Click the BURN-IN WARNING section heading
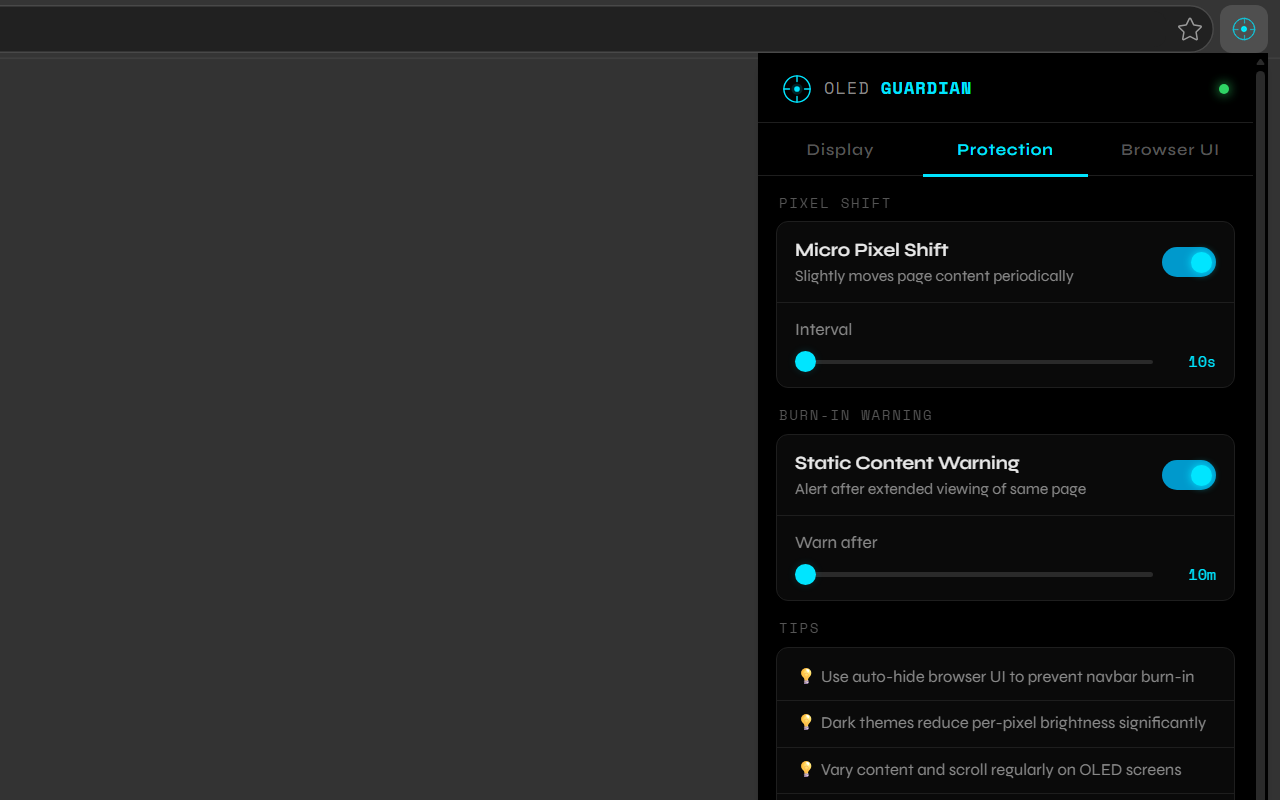The height and width of the screenshot is (800, 1280). point(856,415)
